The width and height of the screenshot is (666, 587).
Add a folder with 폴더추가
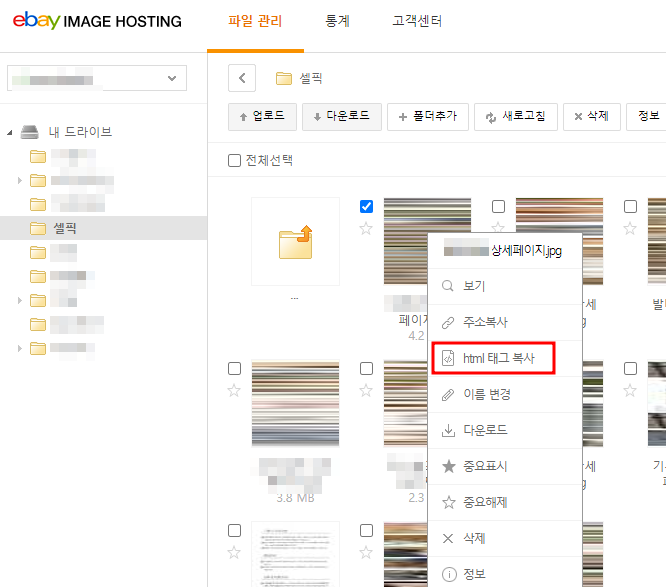tap(428, 116)
